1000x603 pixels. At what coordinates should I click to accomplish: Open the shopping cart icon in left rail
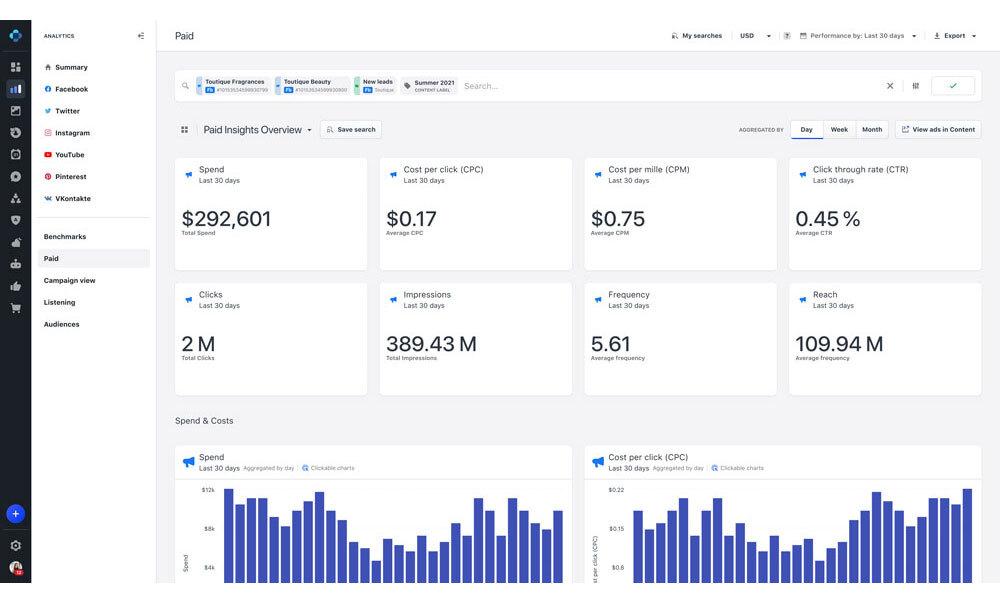tap(15, 308)
